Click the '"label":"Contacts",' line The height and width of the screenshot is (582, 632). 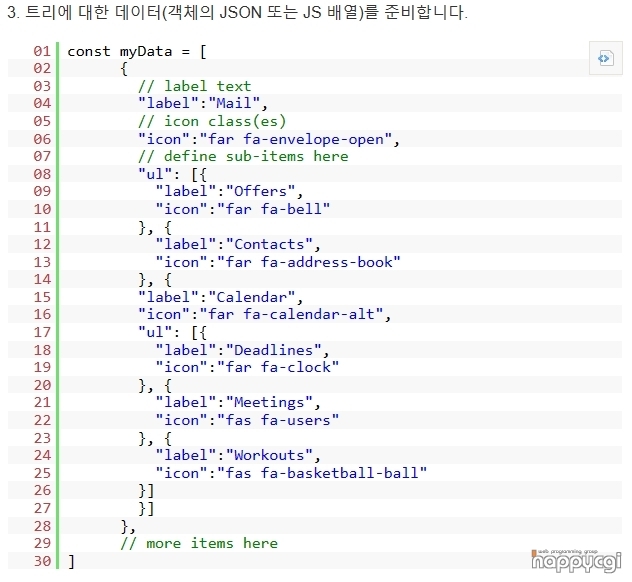click(x=238, y=245)
